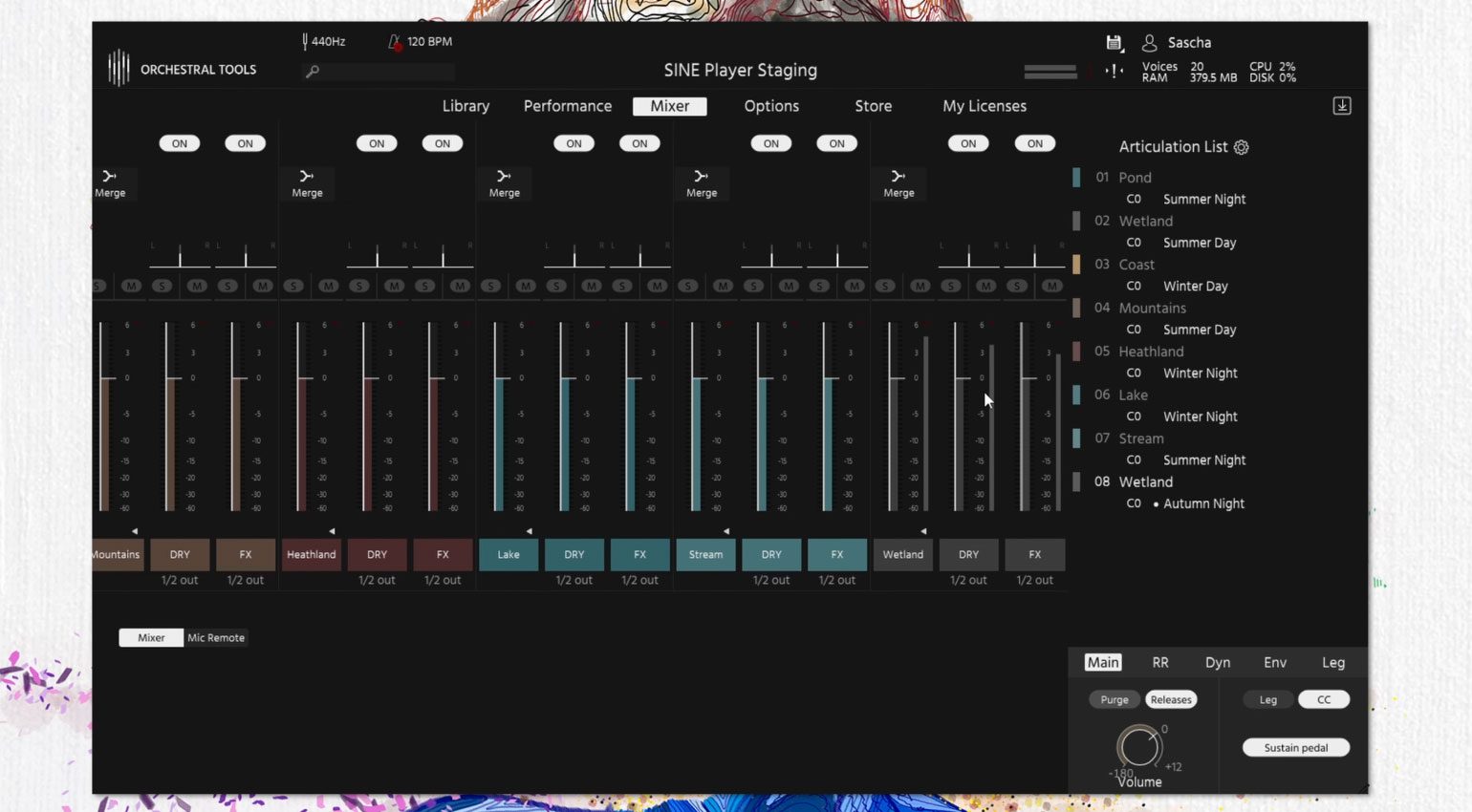Click the MIDI panic exclamation icon
The width and height of the screenshot is (1472, 812).
pos(1114,71)
